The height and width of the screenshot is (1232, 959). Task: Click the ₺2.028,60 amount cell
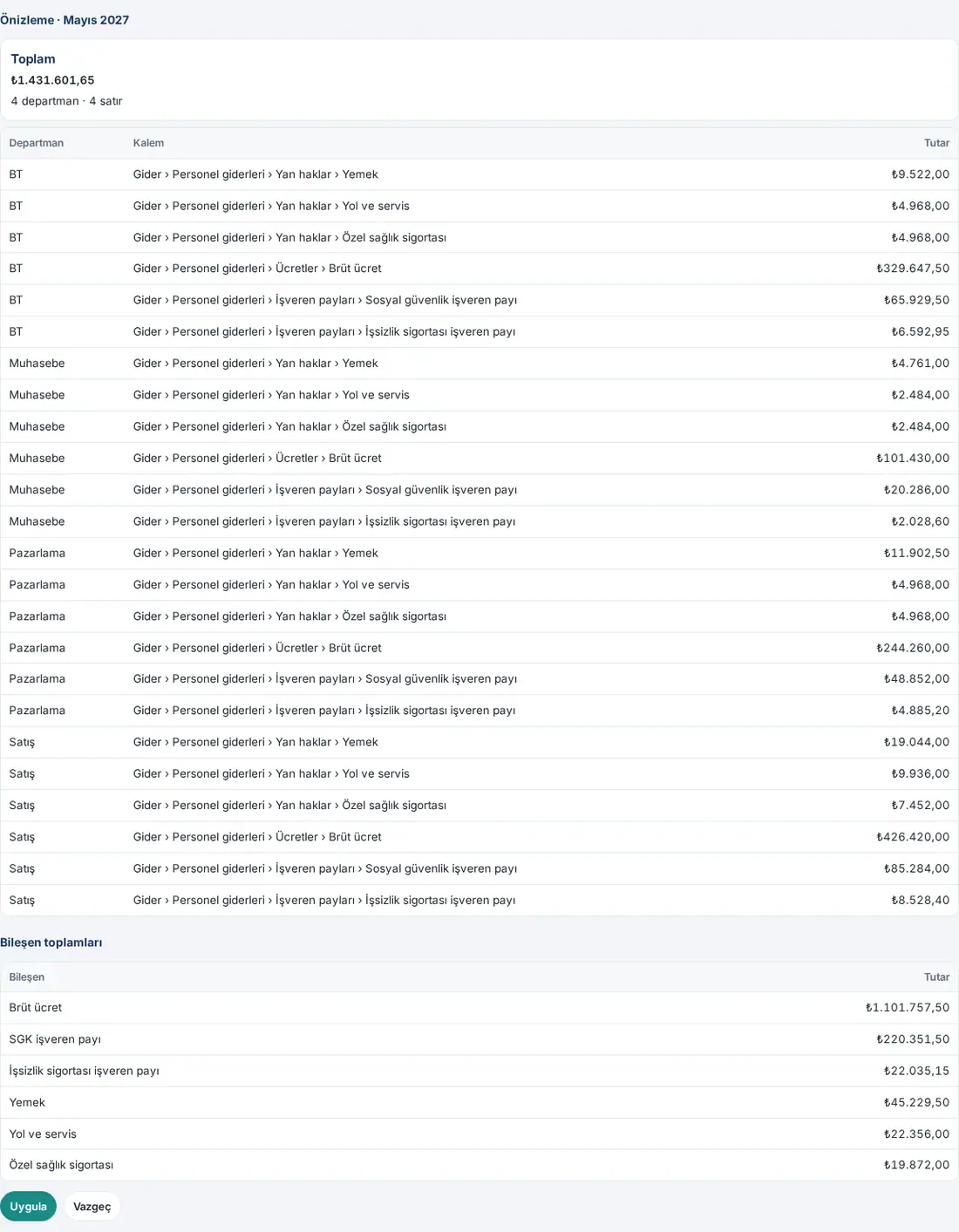pyautogui.click(x=920, y=521)
